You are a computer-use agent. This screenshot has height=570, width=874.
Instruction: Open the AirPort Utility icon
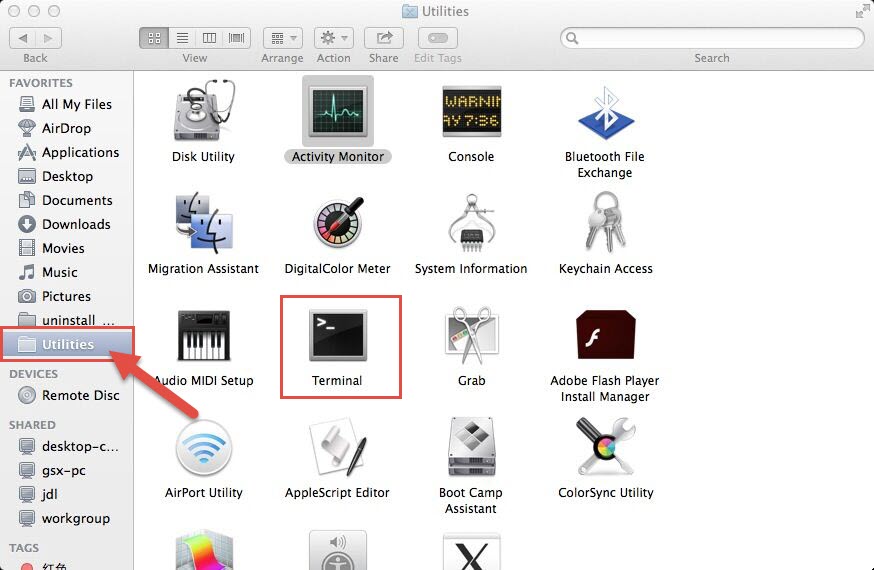(x=204, y=449)
